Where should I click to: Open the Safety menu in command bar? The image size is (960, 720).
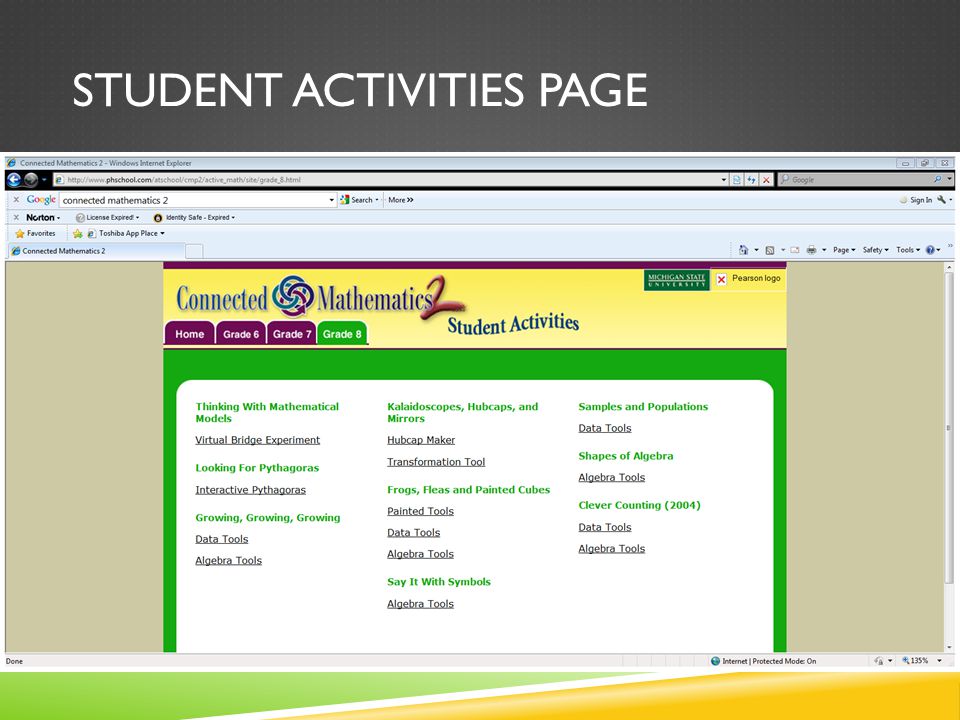point(876,250)
